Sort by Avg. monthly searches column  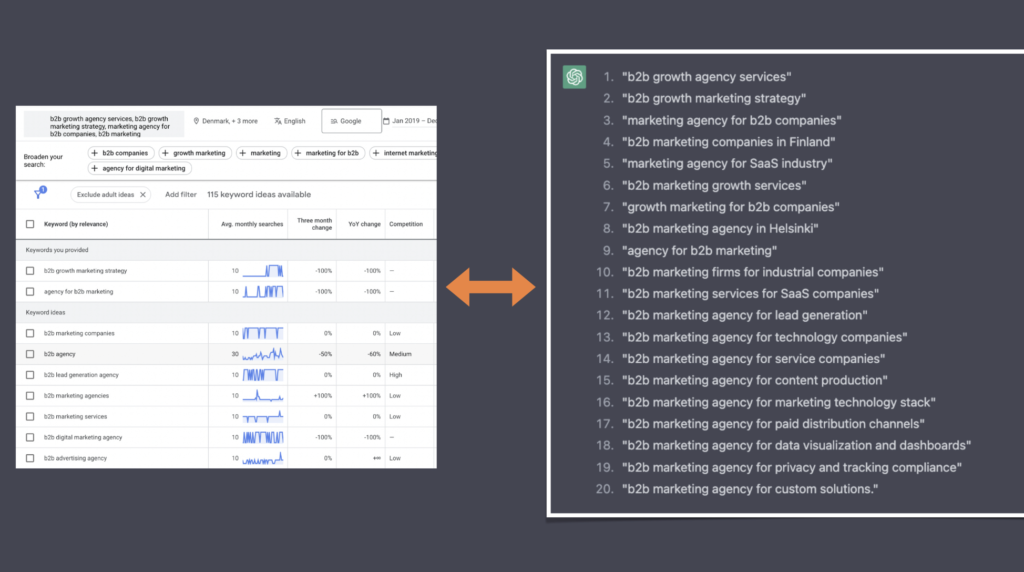pyautogui.click(x=252, y=224)
